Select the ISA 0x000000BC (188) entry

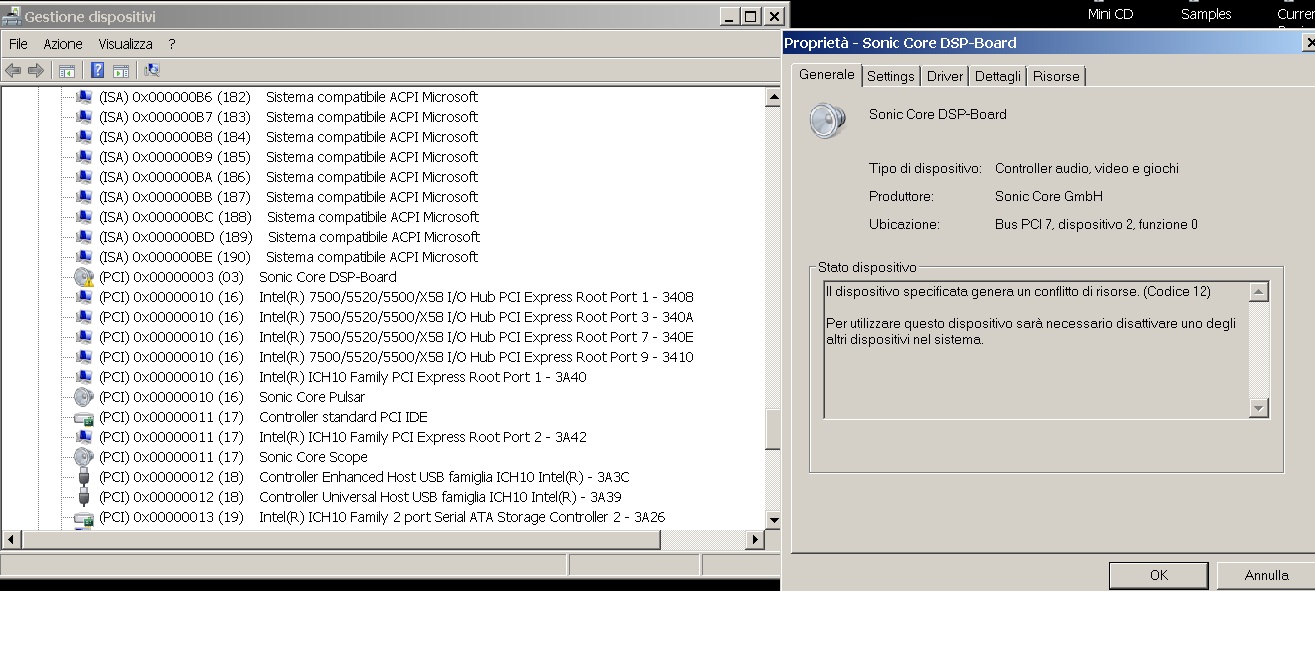pyautogui.click(x=288, y=217)
